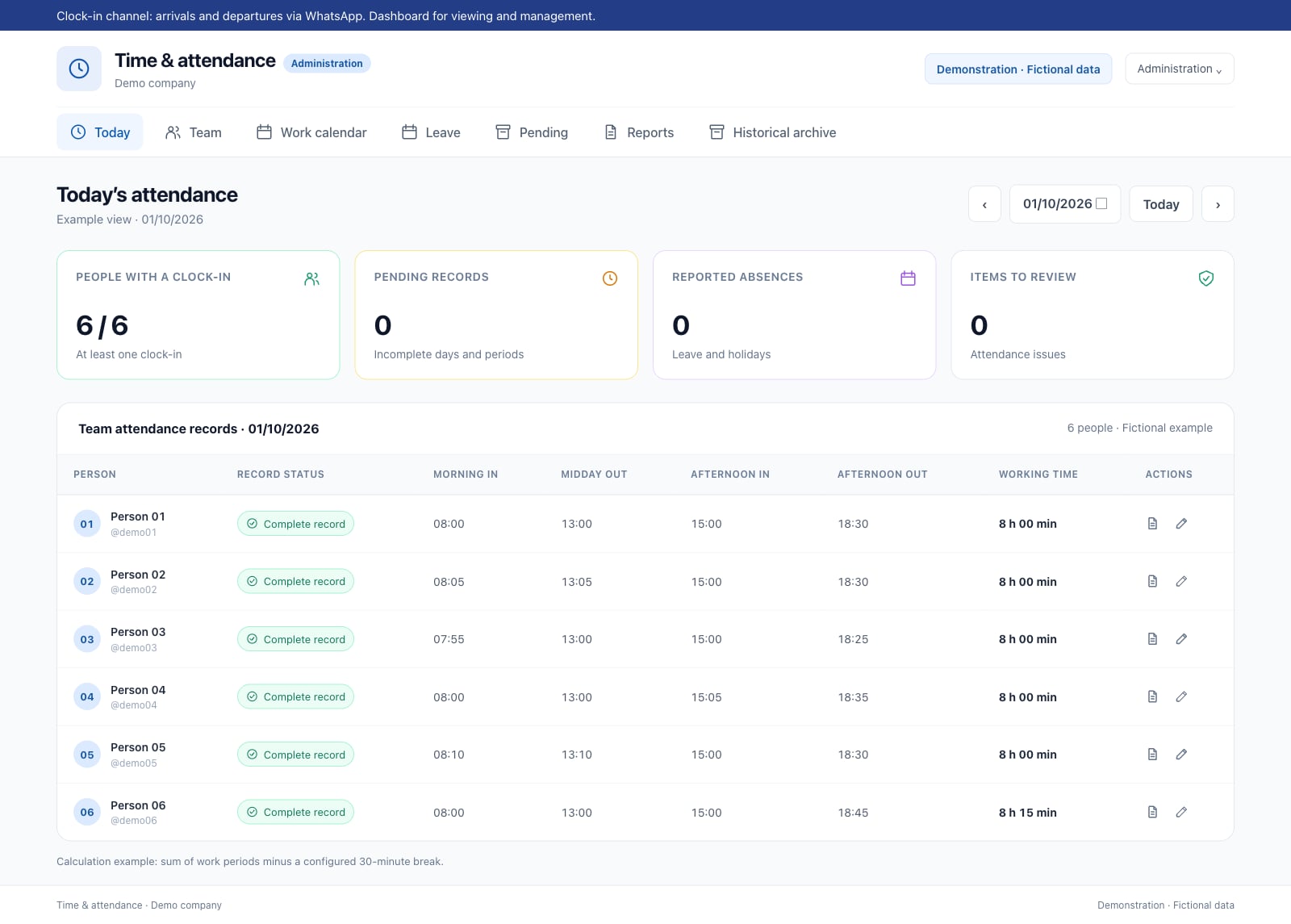Open Person 03's record document icon
Viewport: 1291px width, 924px height.
click(x=1152, y=639)
